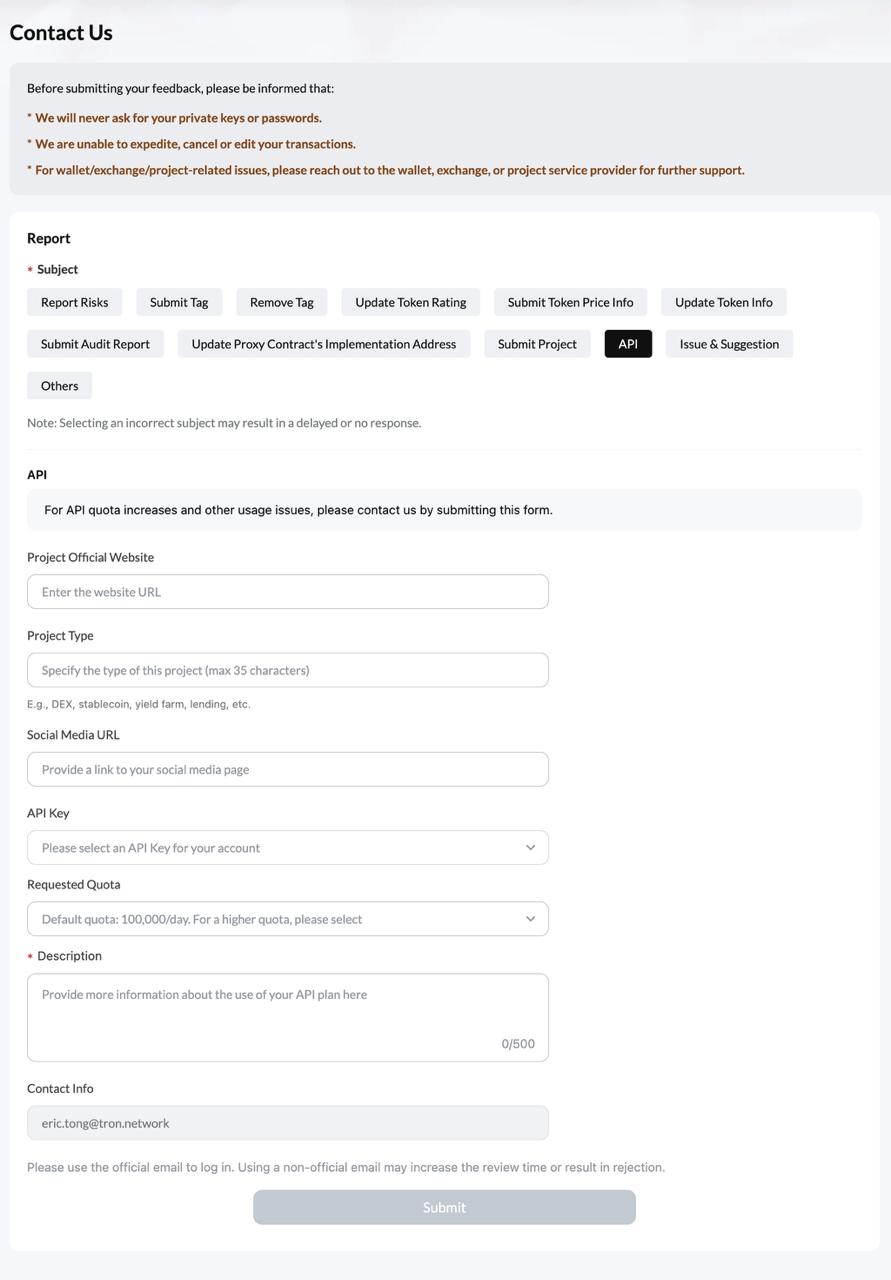Toggle the API subject selection

(x=627, y=343)
